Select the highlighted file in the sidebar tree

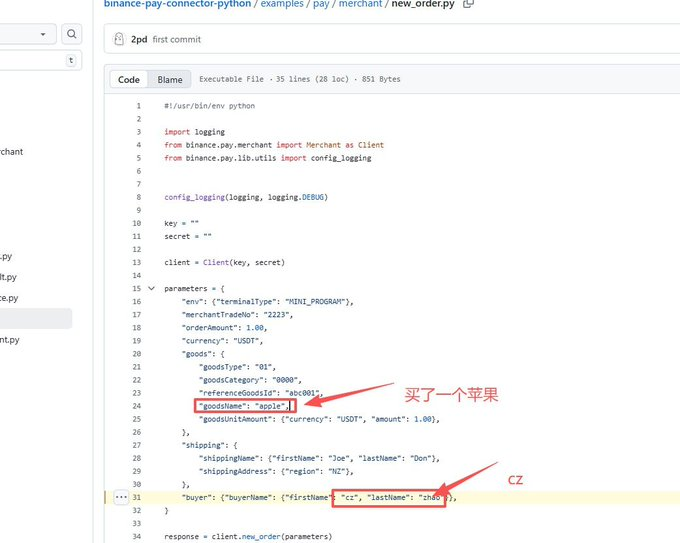click(36, 319)
